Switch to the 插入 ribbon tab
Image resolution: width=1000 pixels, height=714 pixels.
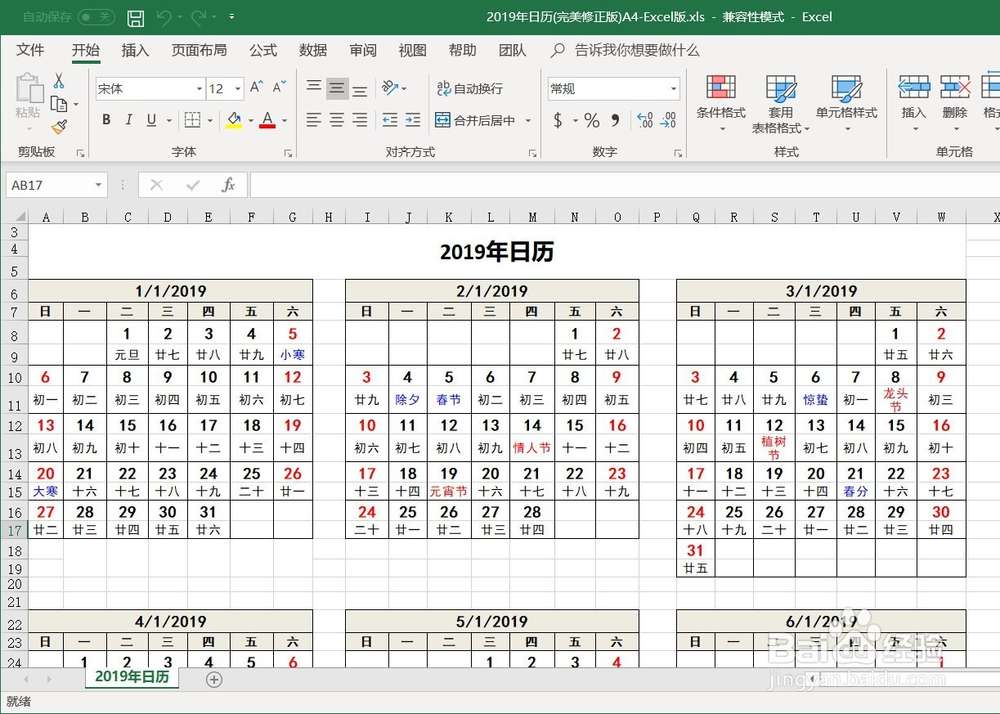pyautogui.click(x=135, y=50)
